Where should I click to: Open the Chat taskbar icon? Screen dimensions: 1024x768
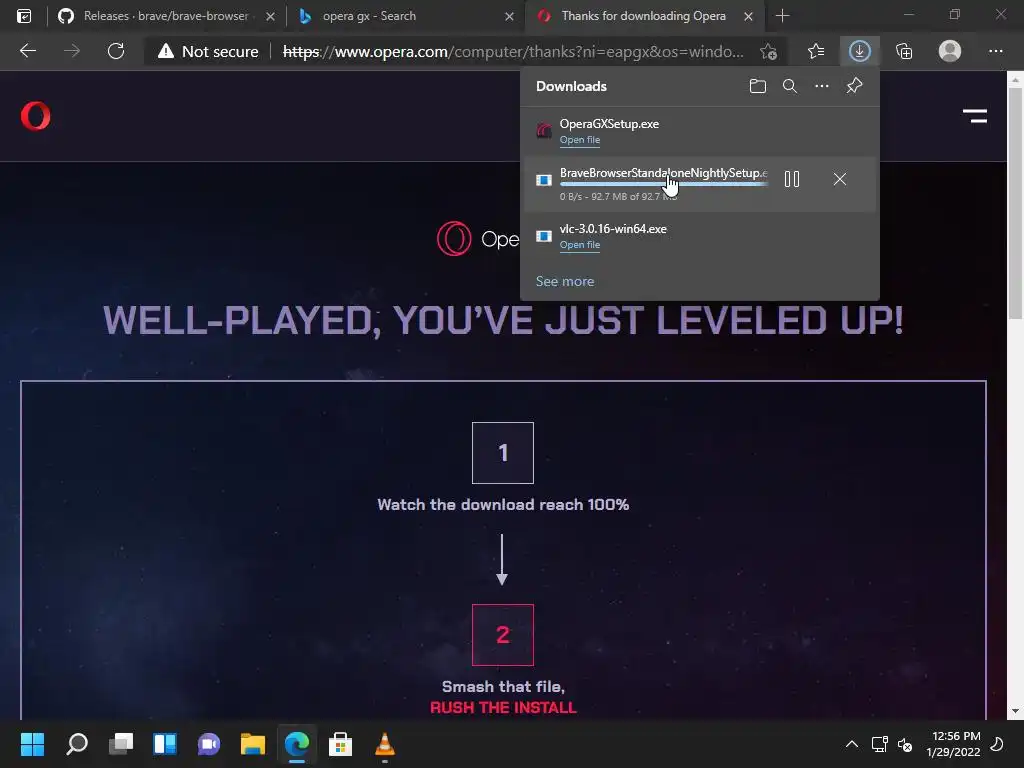[x=209, y=744]
